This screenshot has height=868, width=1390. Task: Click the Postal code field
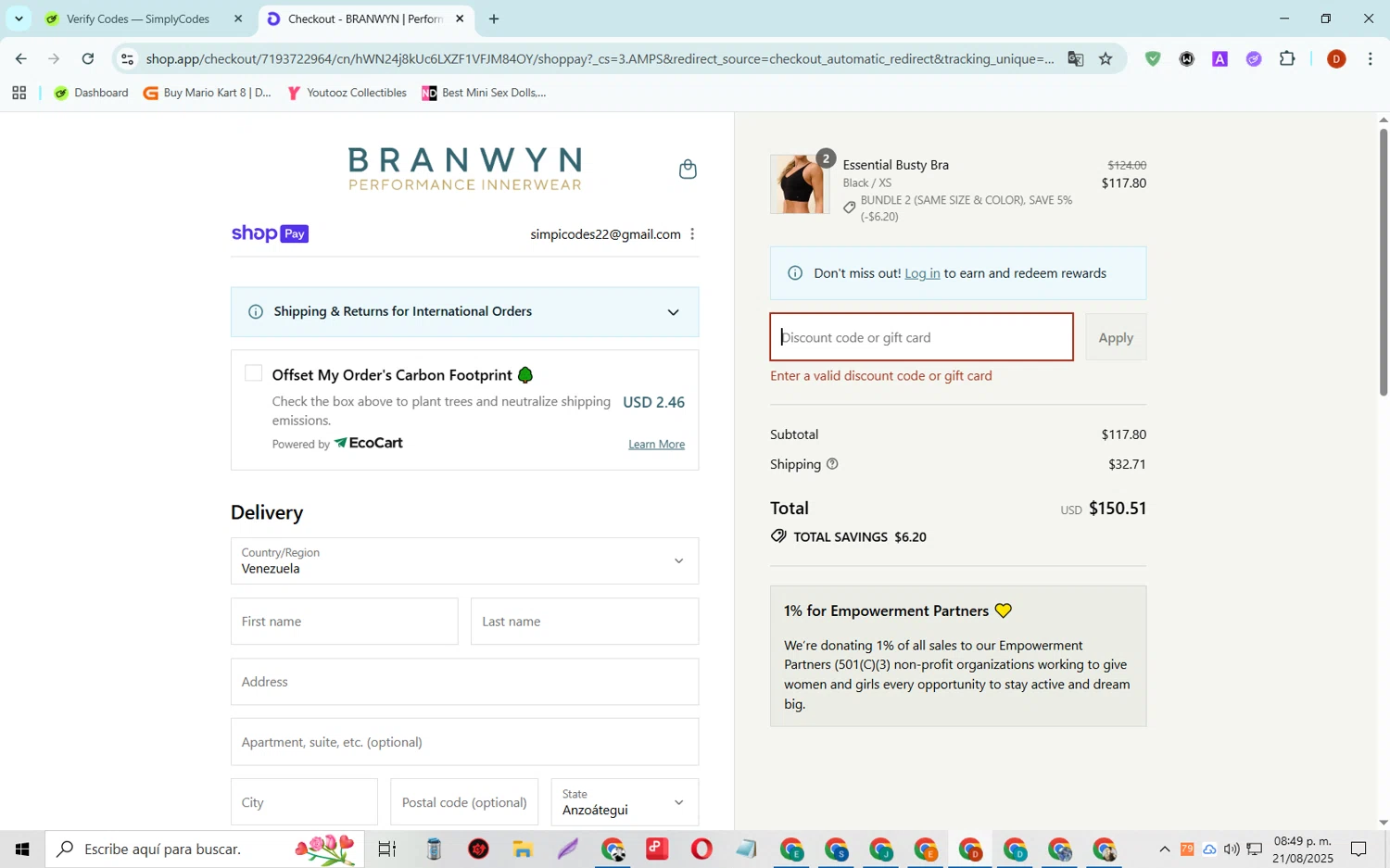464,801
